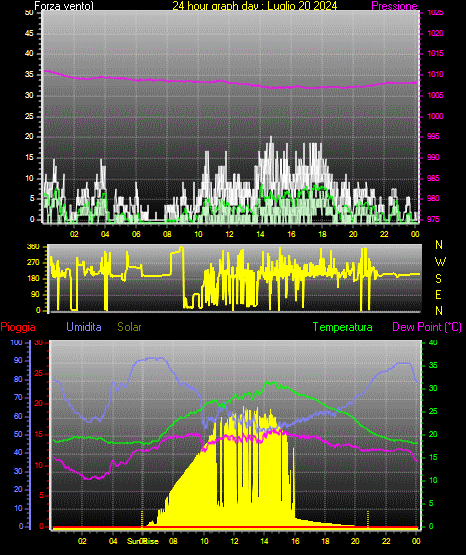The image size is (466, 555).
Task: Click the 'S' compass direction label
Action: point(438,279)
